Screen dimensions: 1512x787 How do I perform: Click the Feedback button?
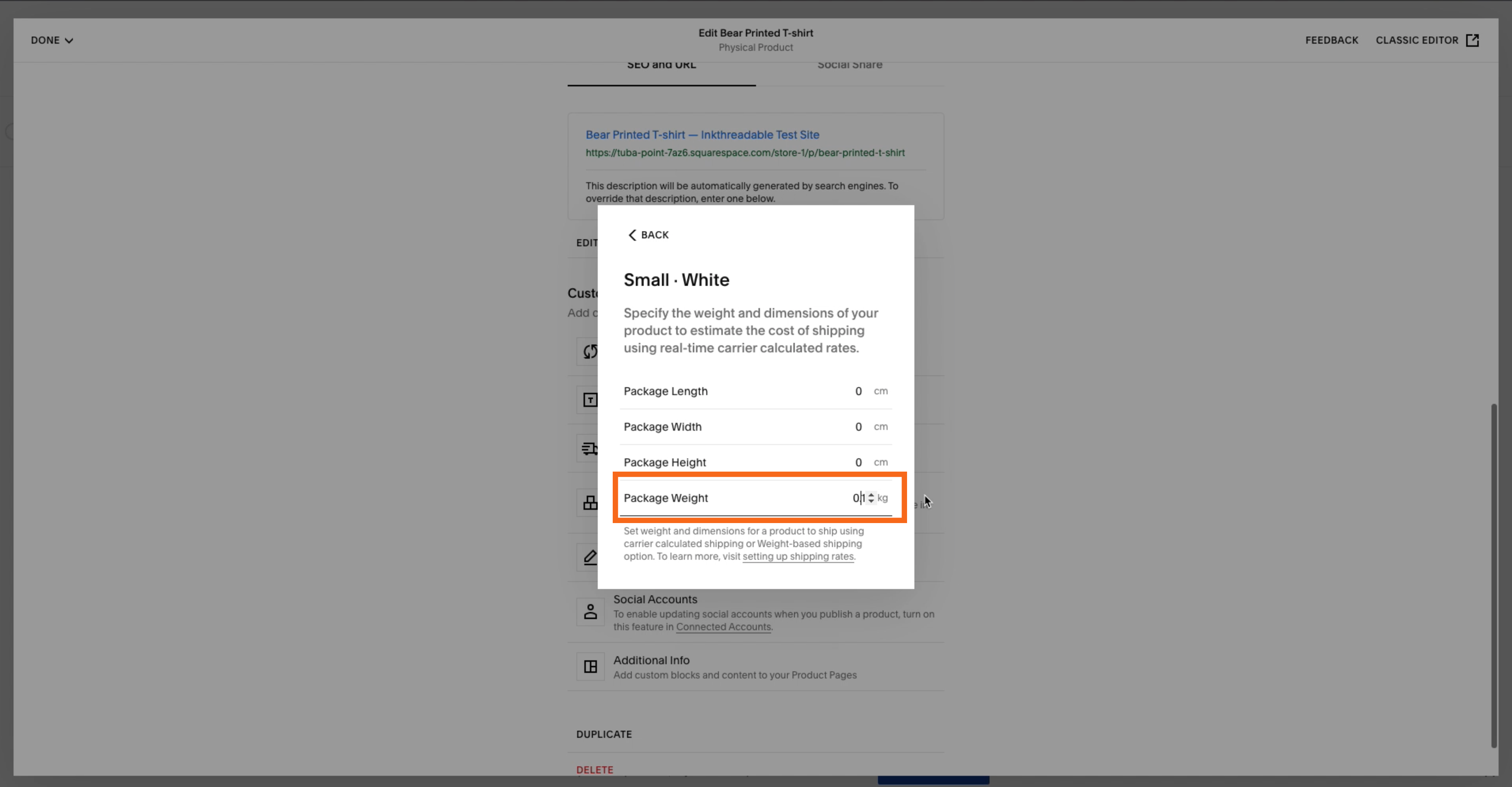click(1331, 40)
